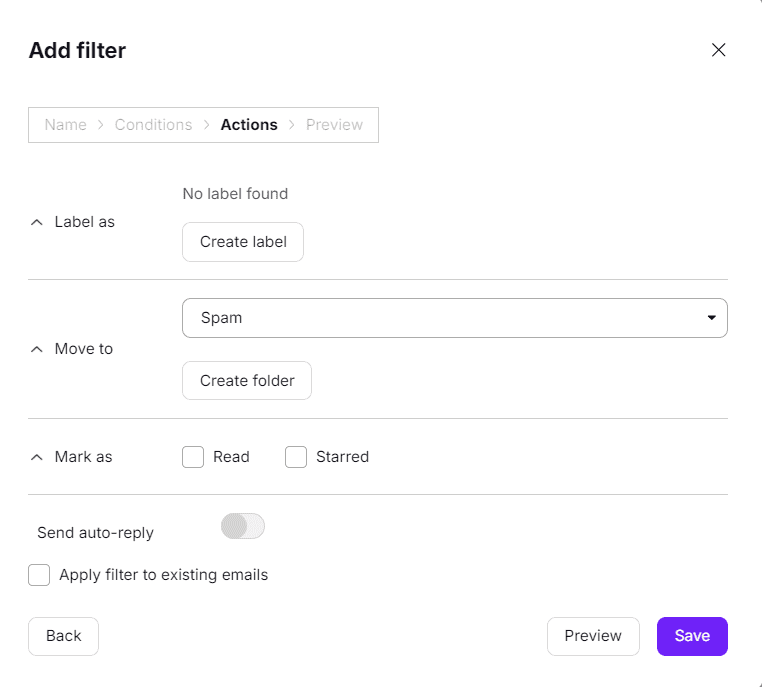Click the Preview button at bottom
Screen dimensions: 762x687
click(593, 636)
